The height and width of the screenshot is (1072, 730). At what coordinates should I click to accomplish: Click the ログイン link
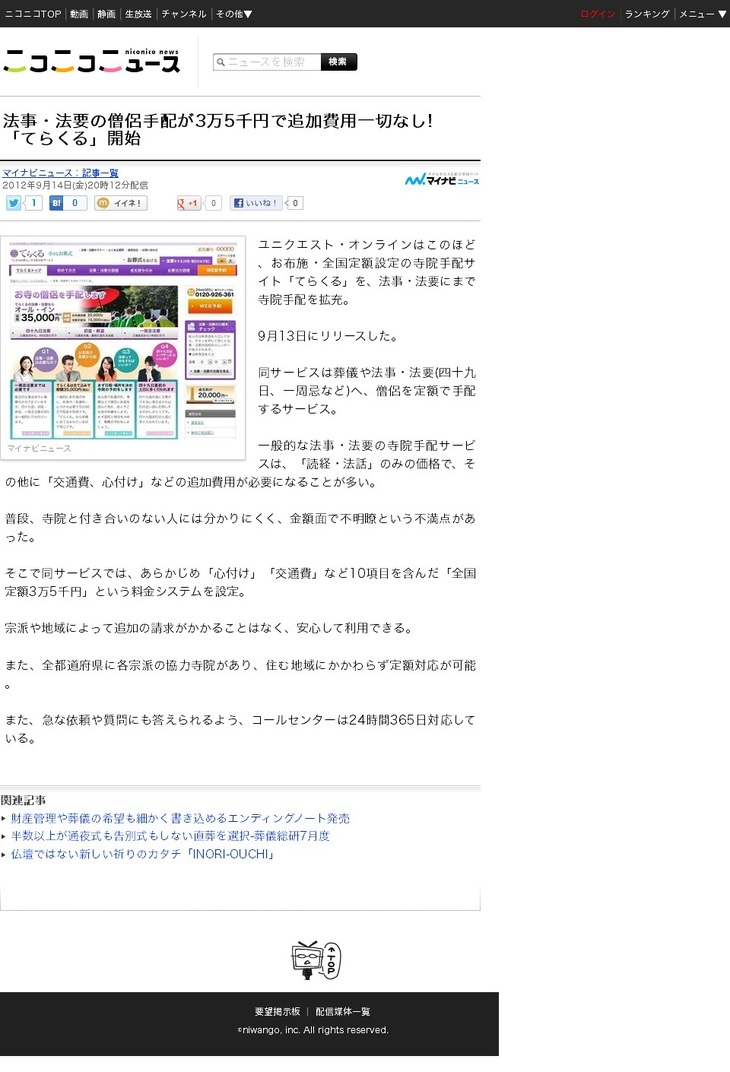pyautogui.click(x=598, y=14)
